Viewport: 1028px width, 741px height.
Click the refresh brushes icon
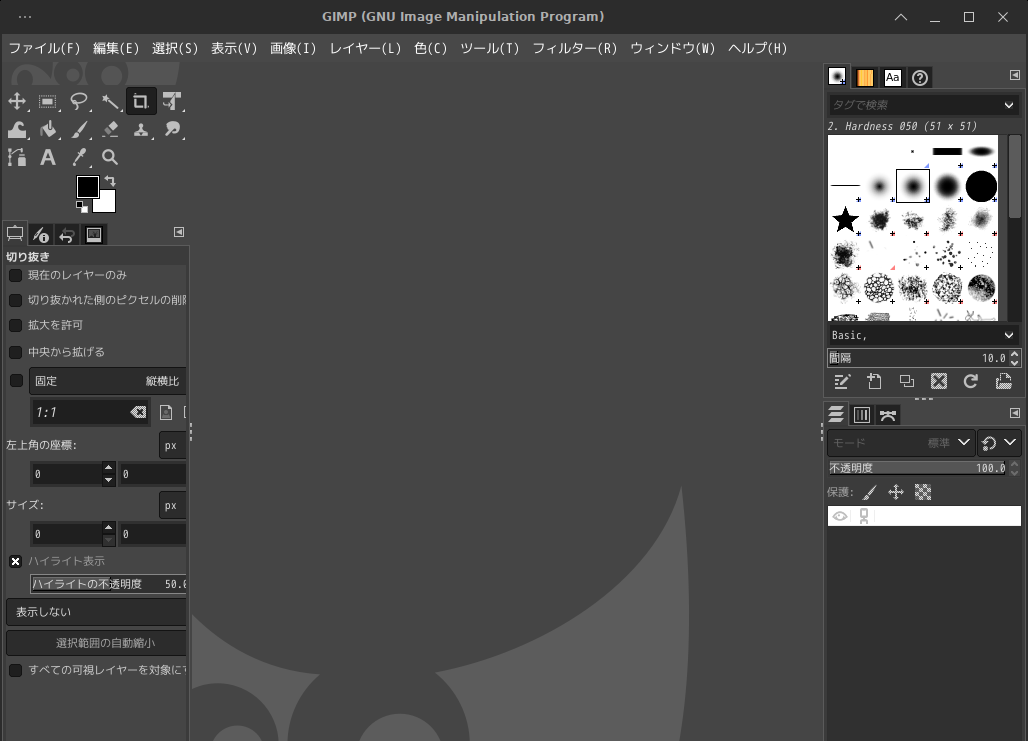970,381
